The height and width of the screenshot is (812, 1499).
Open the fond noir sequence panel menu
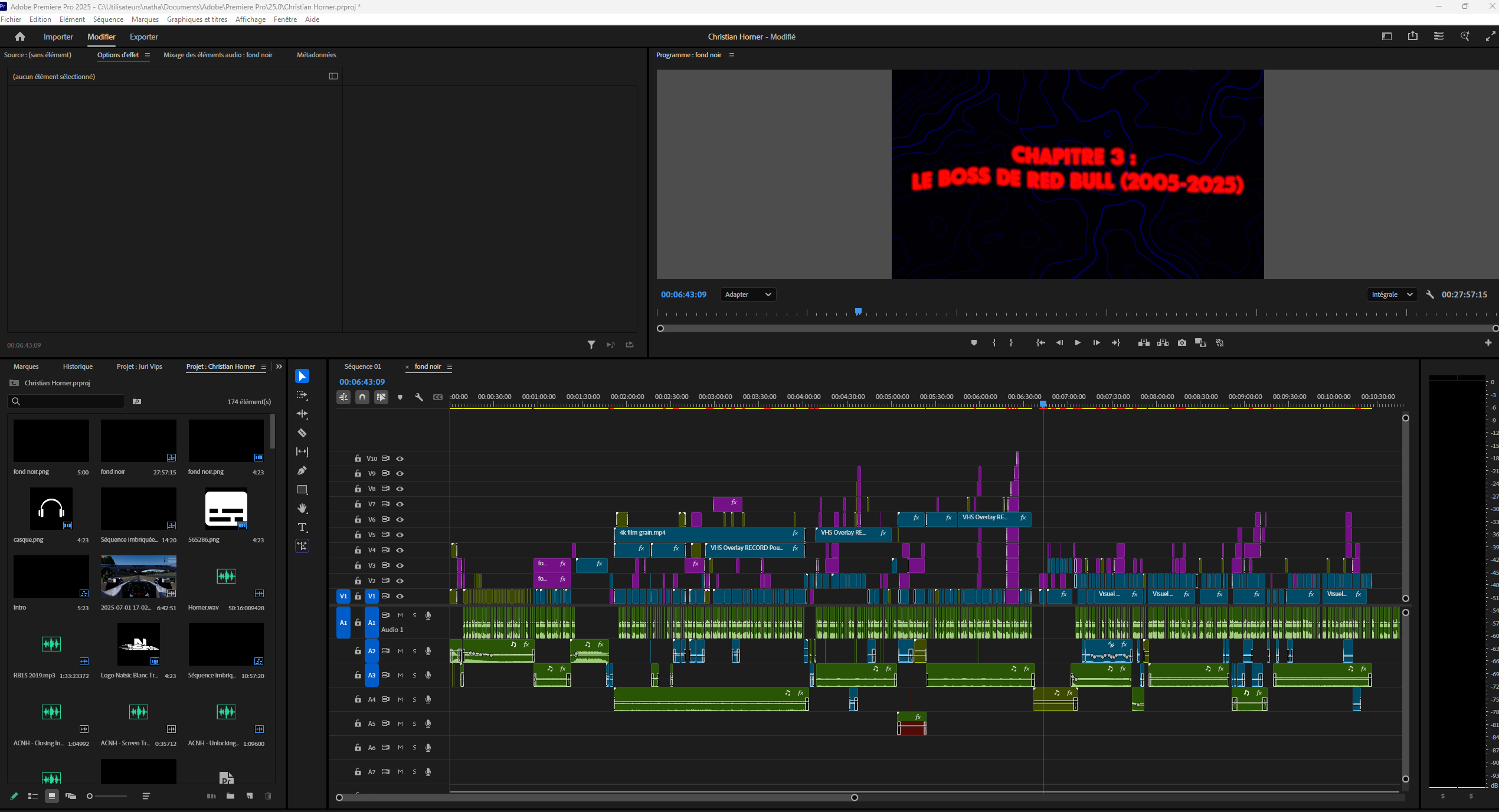(450, 366)
